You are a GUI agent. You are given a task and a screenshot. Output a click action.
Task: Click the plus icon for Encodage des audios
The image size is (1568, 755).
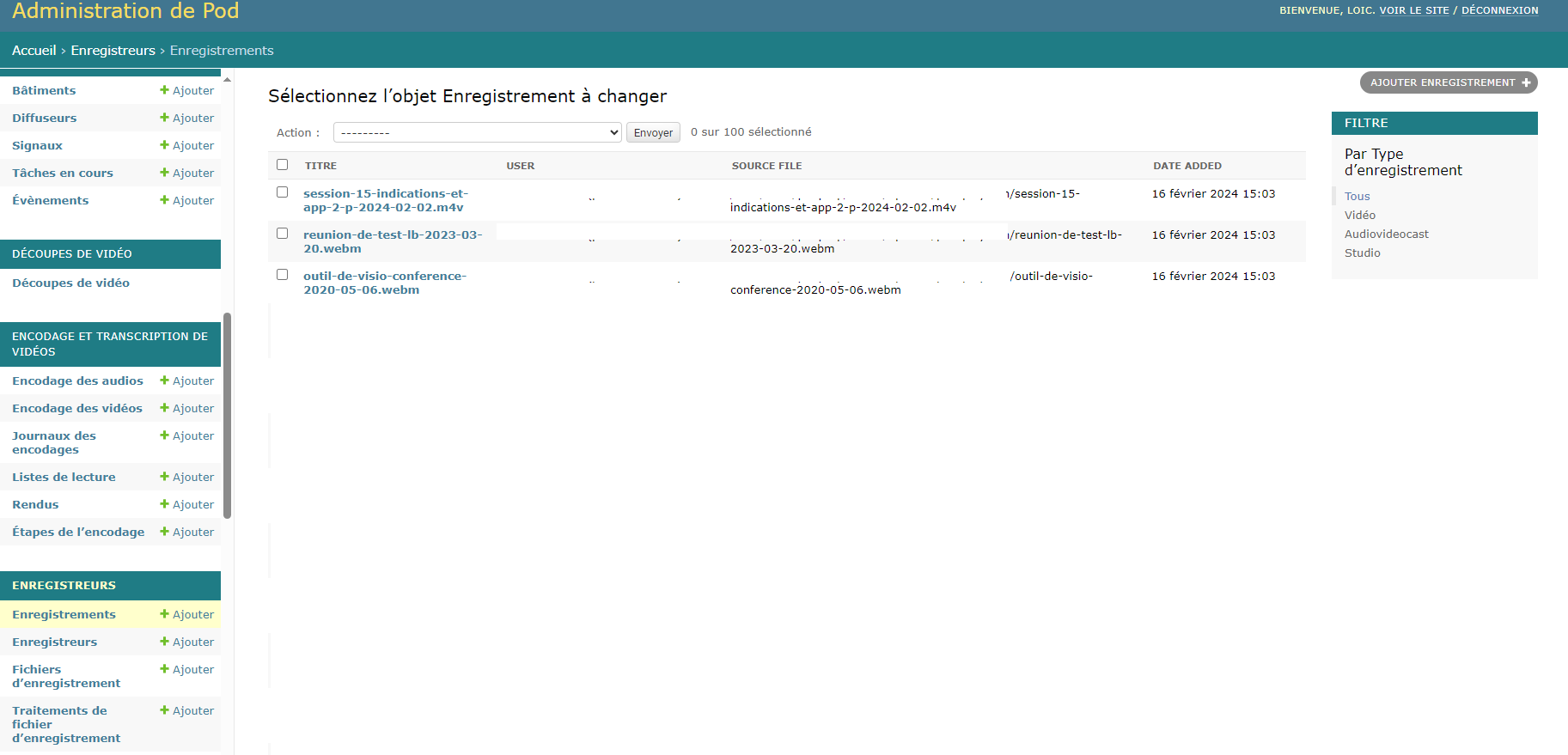click(x=164, y=381)
